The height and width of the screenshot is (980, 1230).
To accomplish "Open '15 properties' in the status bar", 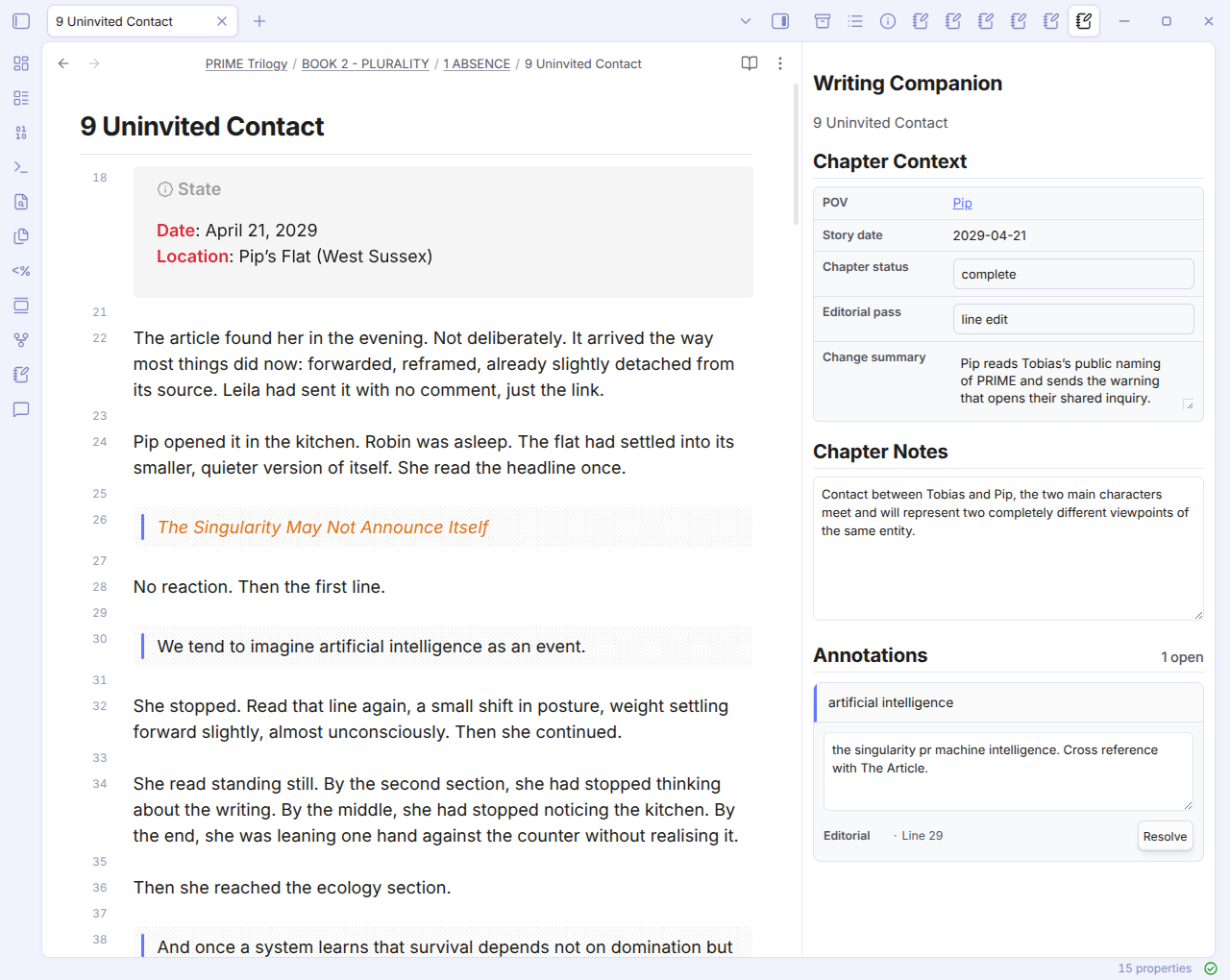I will tap(1154, 968).
